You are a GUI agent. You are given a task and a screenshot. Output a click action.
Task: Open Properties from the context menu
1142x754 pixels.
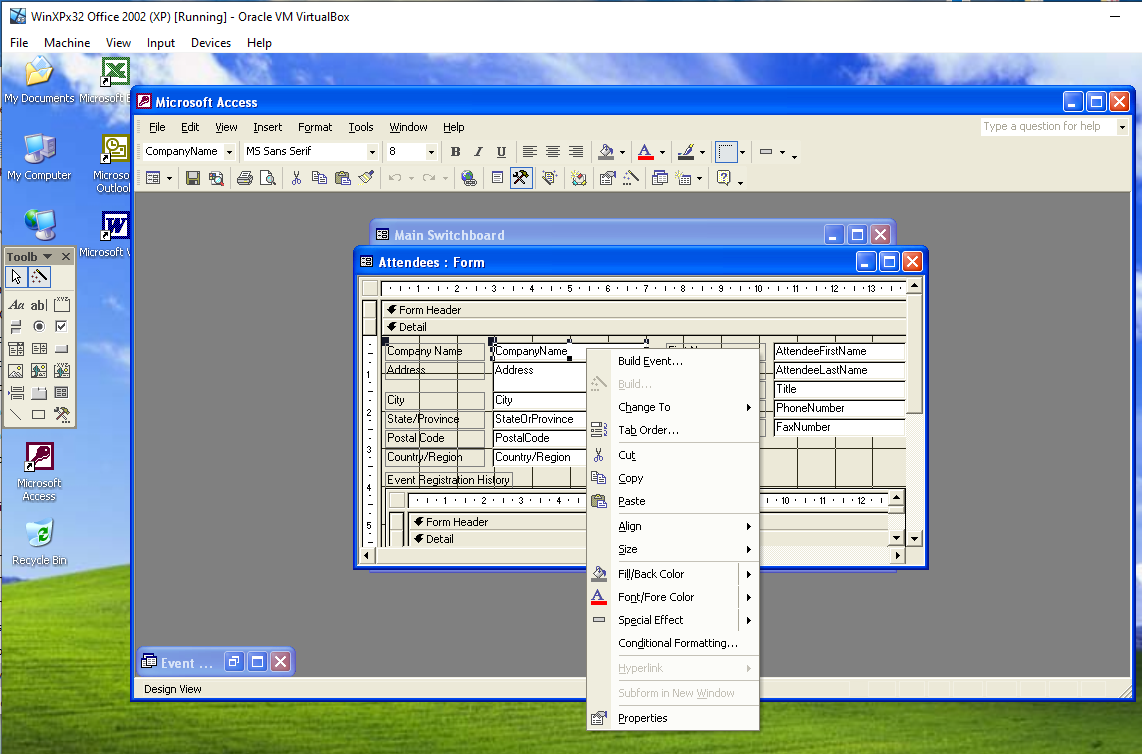coord(673,718)
